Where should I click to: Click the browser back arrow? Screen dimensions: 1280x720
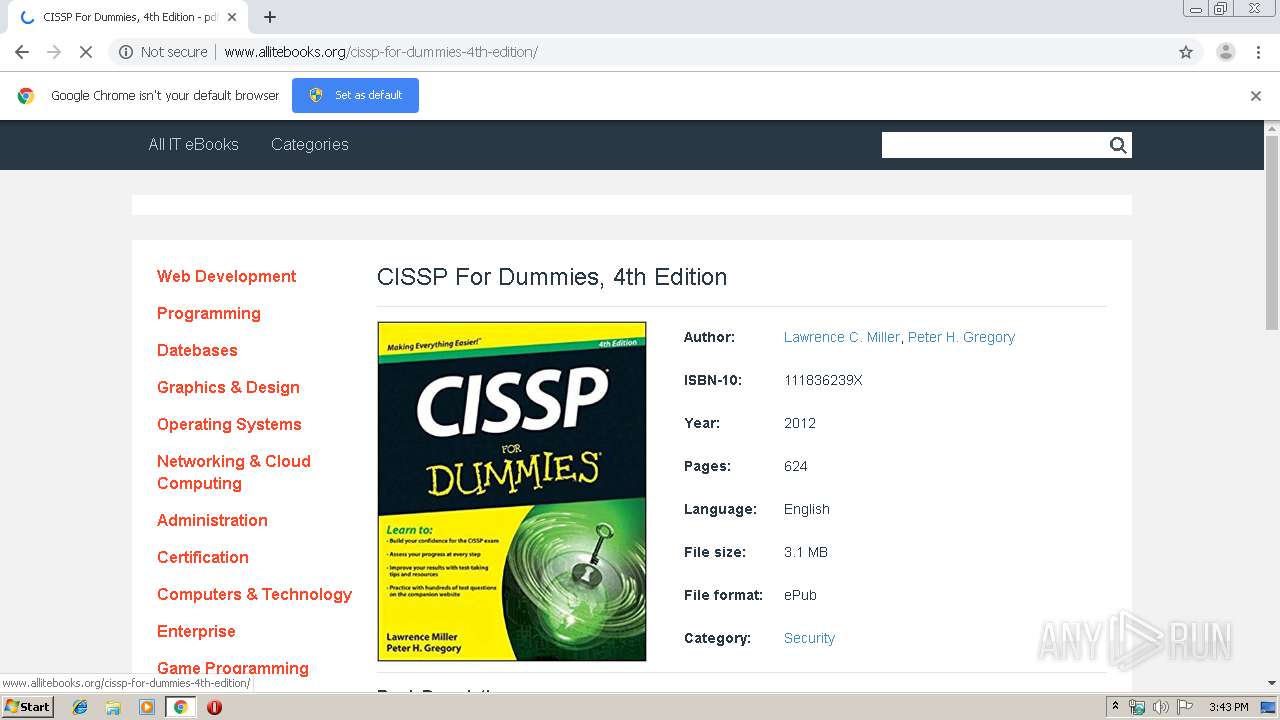click(x=22, y=52)
